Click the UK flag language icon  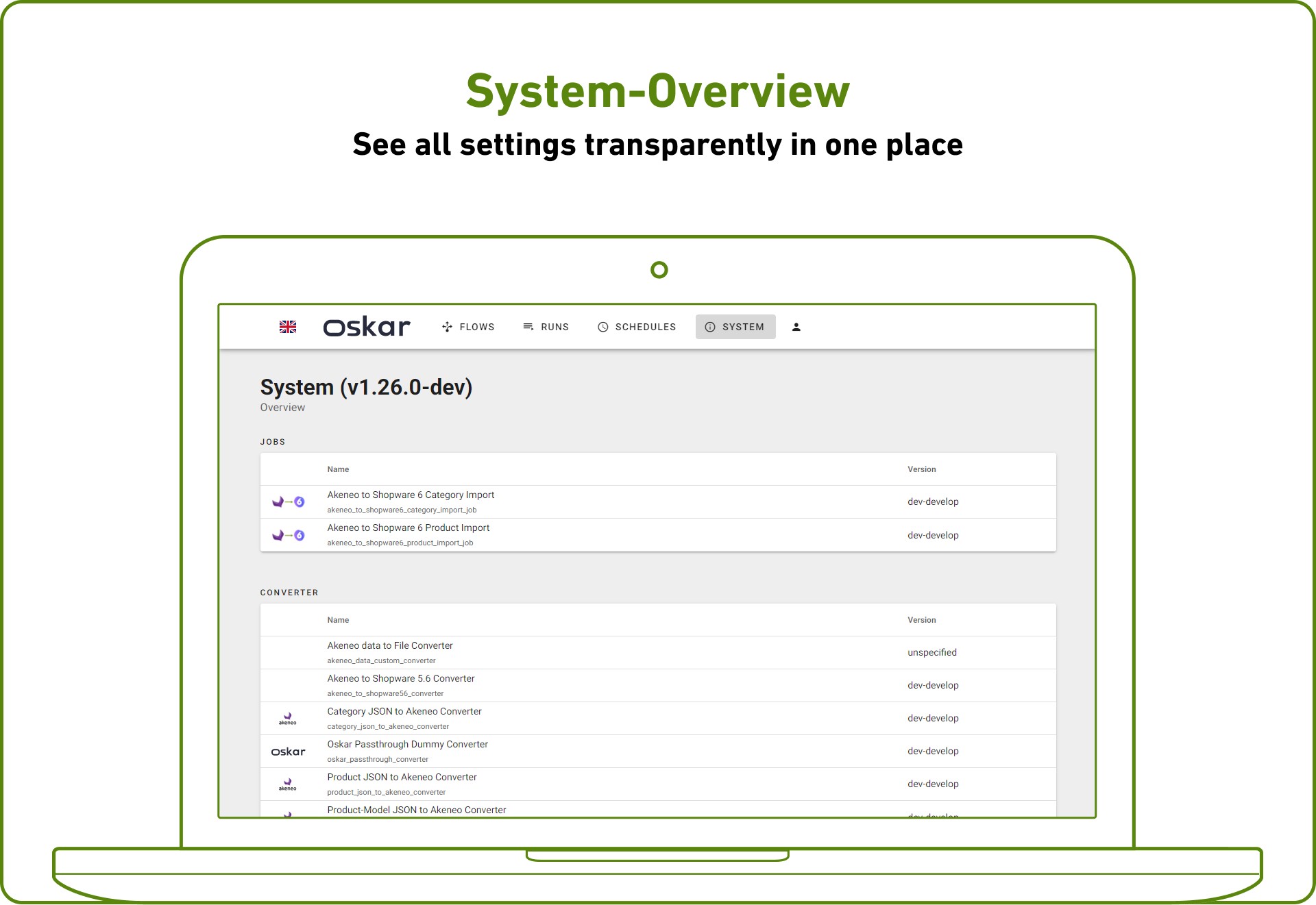(288, 327)
